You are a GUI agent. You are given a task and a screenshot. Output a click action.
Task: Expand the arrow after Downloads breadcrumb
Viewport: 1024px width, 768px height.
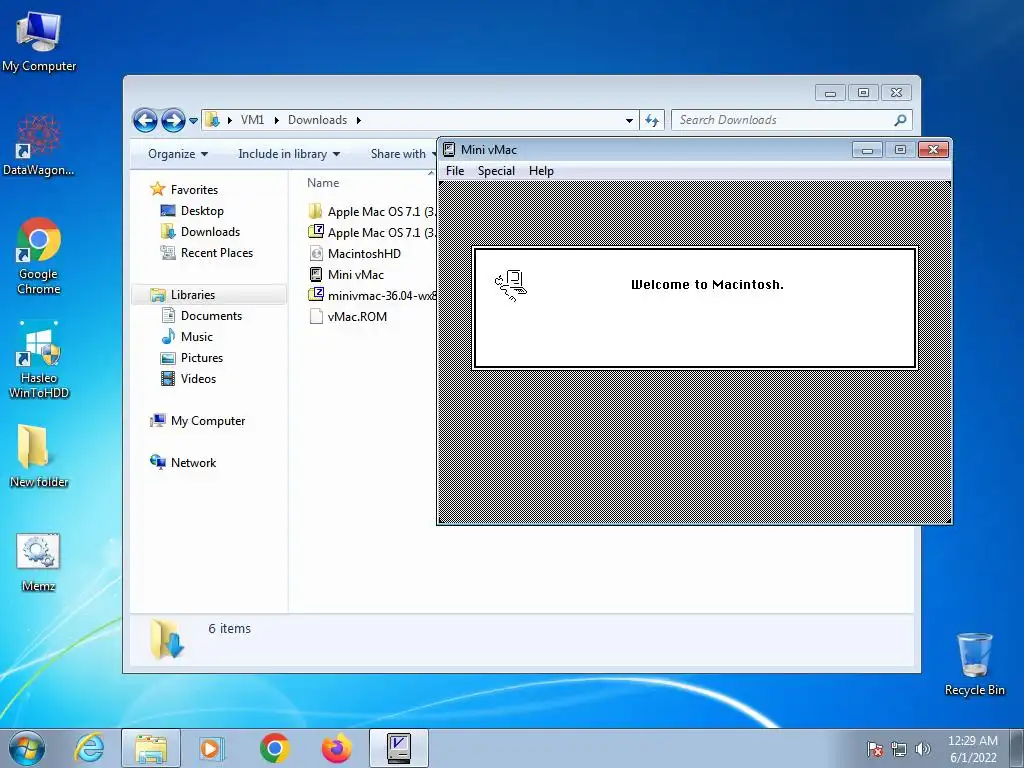point(359,120)
